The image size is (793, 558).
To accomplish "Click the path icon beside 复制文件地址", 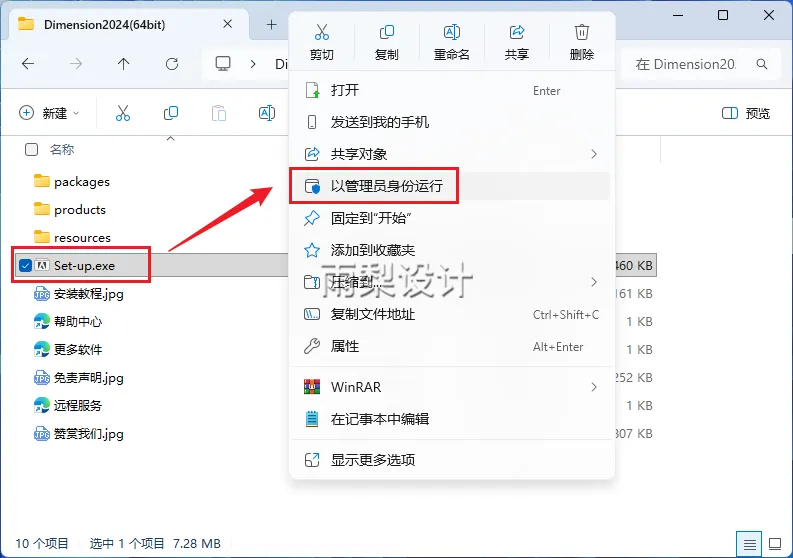I will [312, 314].
